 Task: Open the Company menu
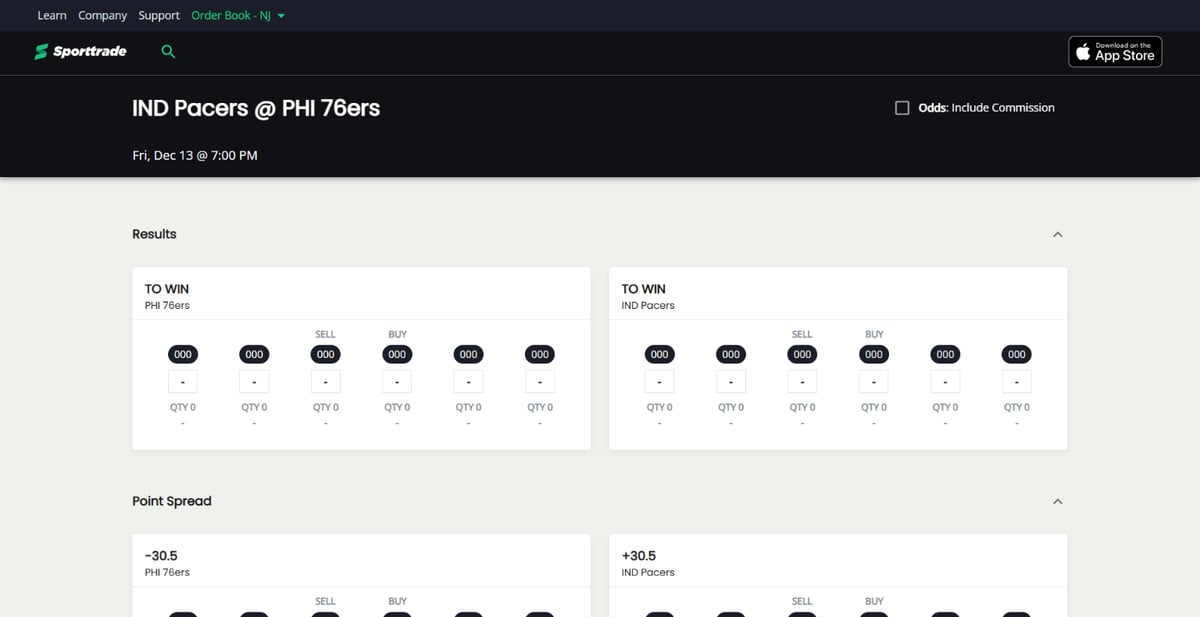(103, 15)
